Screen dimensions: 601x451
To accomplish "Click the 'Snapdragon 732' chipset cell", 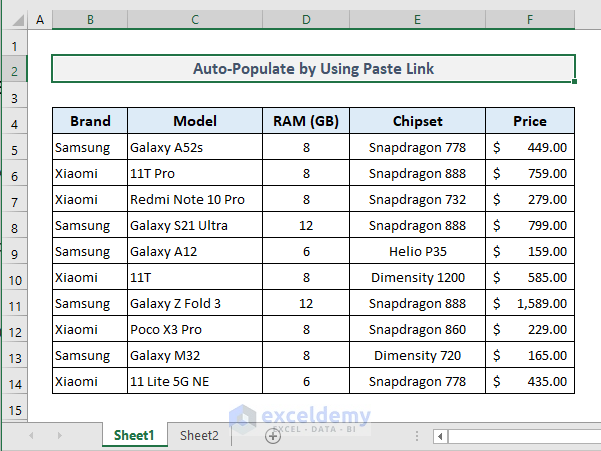I will (417, 199).
